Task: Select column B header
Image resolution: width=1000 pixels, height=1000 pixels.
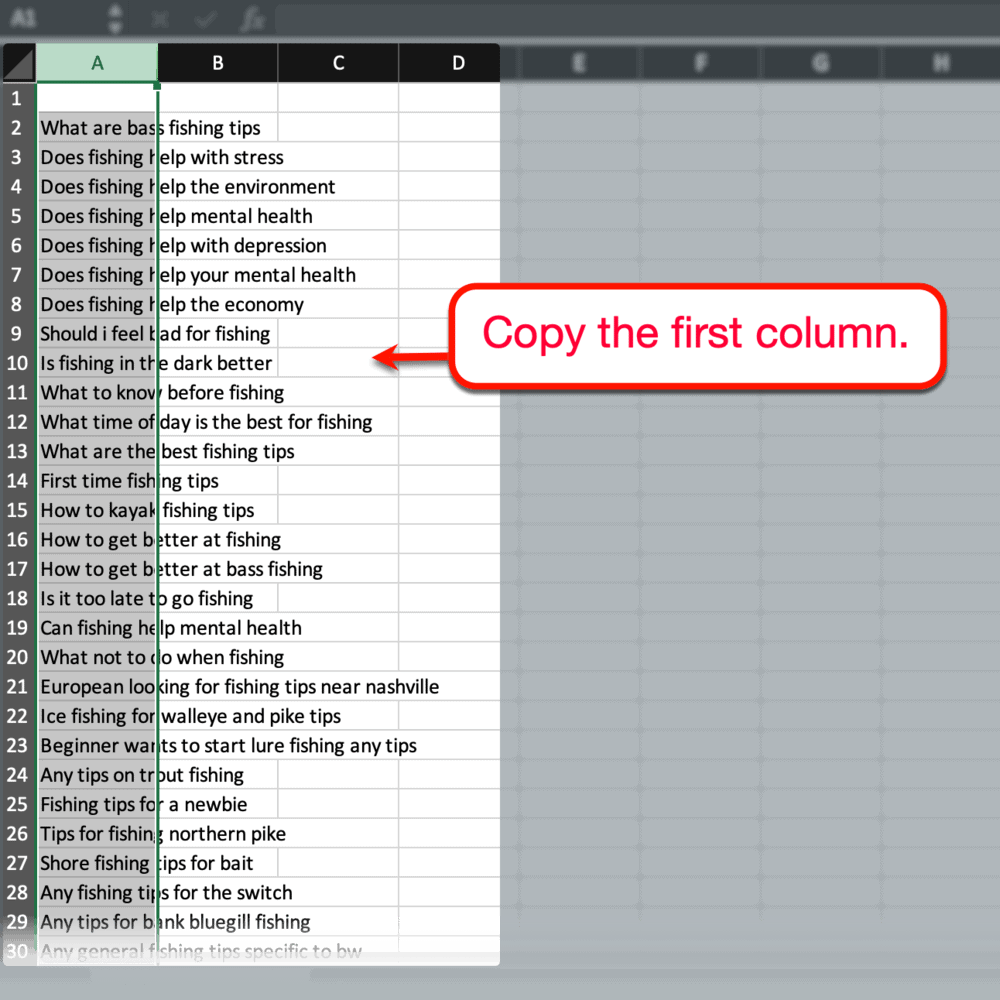Action: tap(217, 62)
